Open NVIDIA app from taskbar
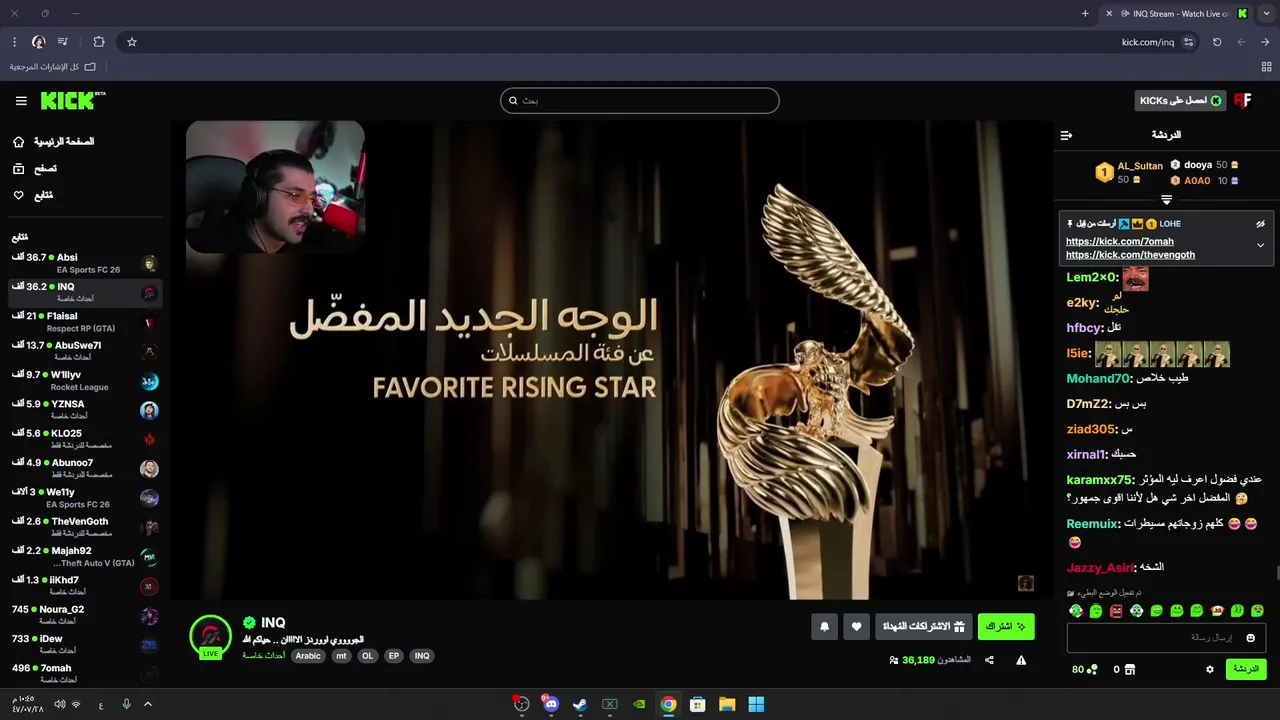1280x720 pixels. click(x=639, y=704)
